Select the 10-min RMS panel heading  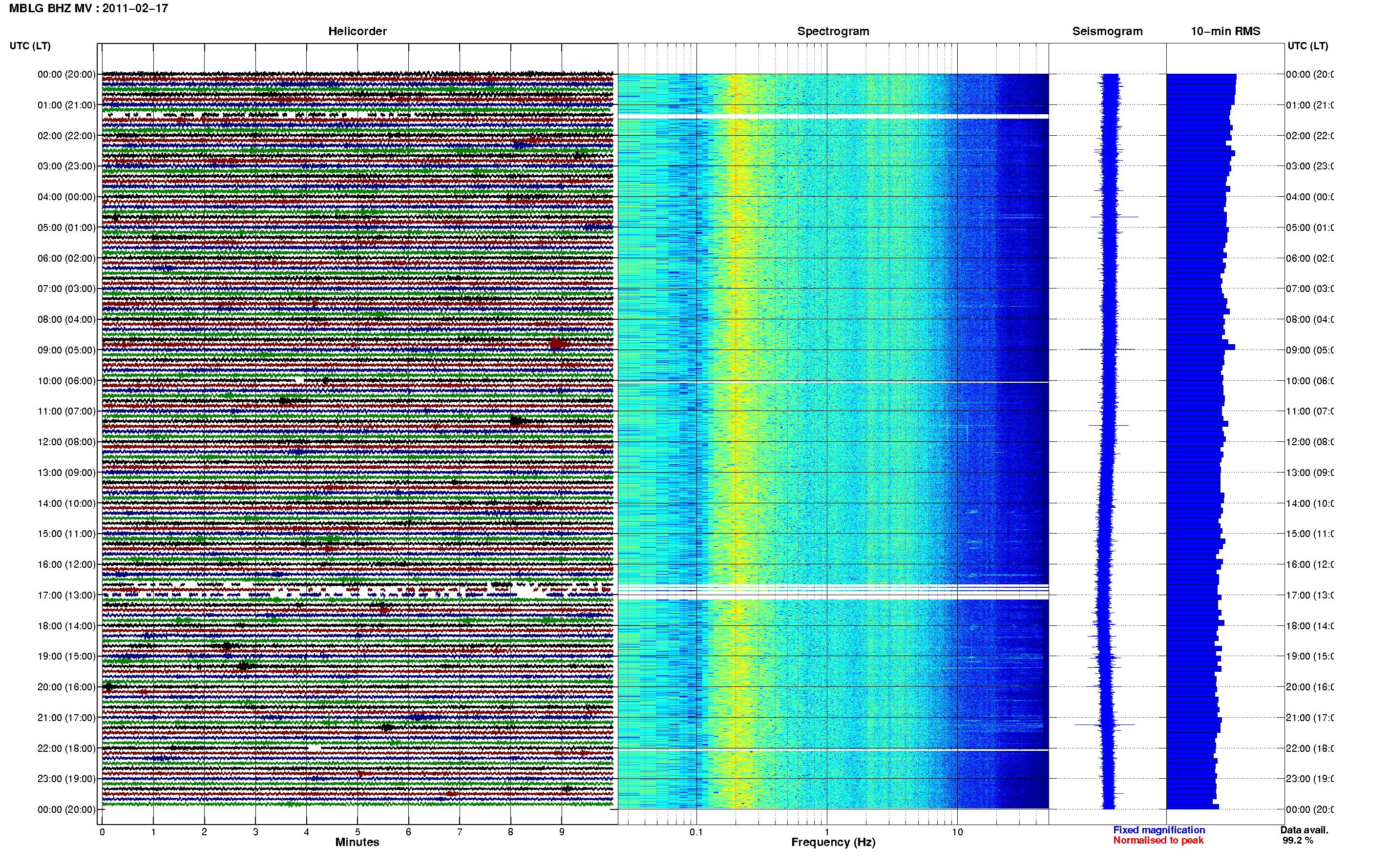(x=1225, y=32)
